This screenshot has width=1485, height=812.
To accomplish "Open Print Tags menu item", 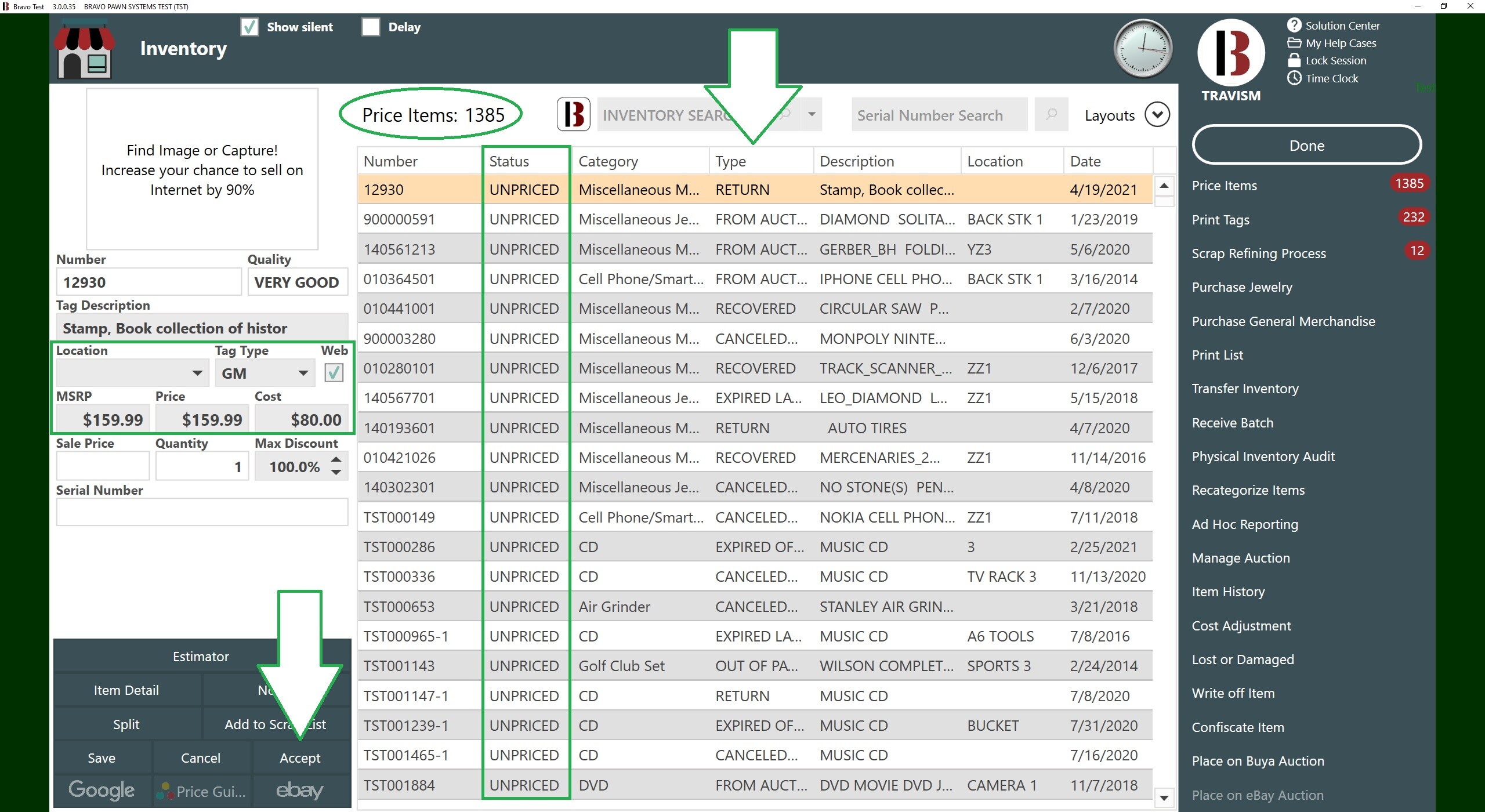I will point(1220,220).
